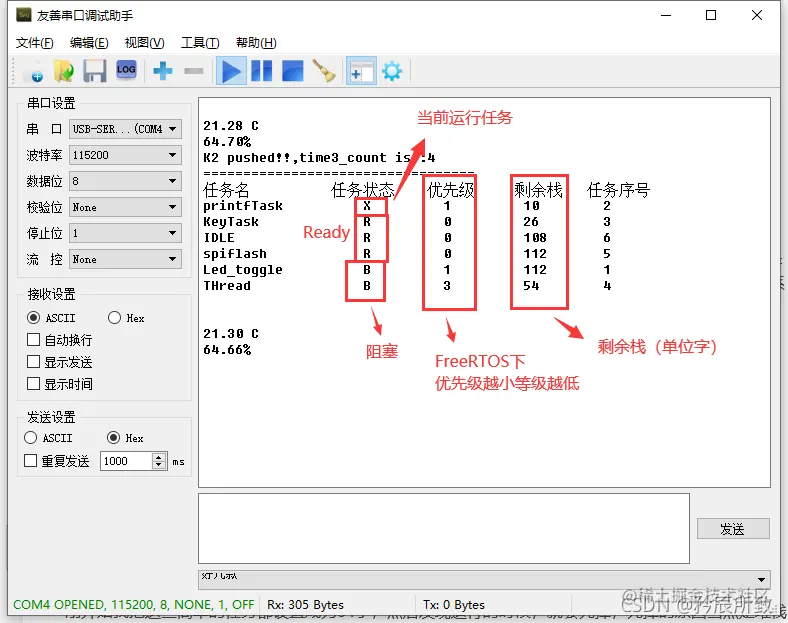
Task: Open settings with the gear icon
Action: (392, 71)
